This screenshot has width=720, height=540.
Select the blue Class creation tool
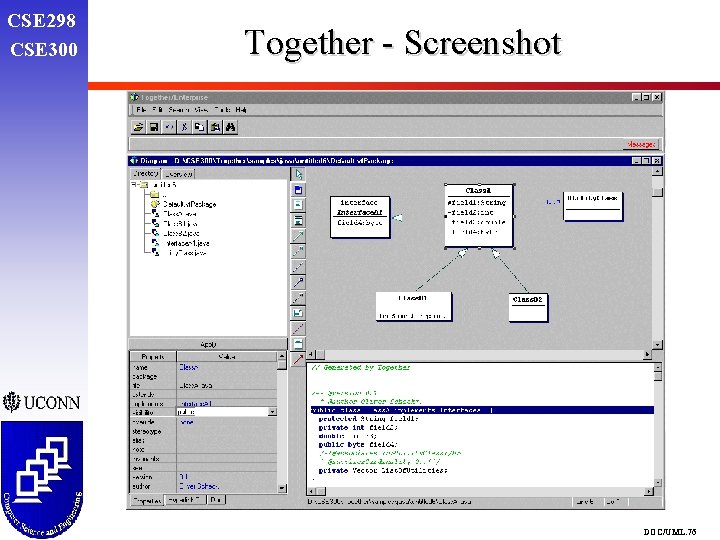[x=298, y=190]
